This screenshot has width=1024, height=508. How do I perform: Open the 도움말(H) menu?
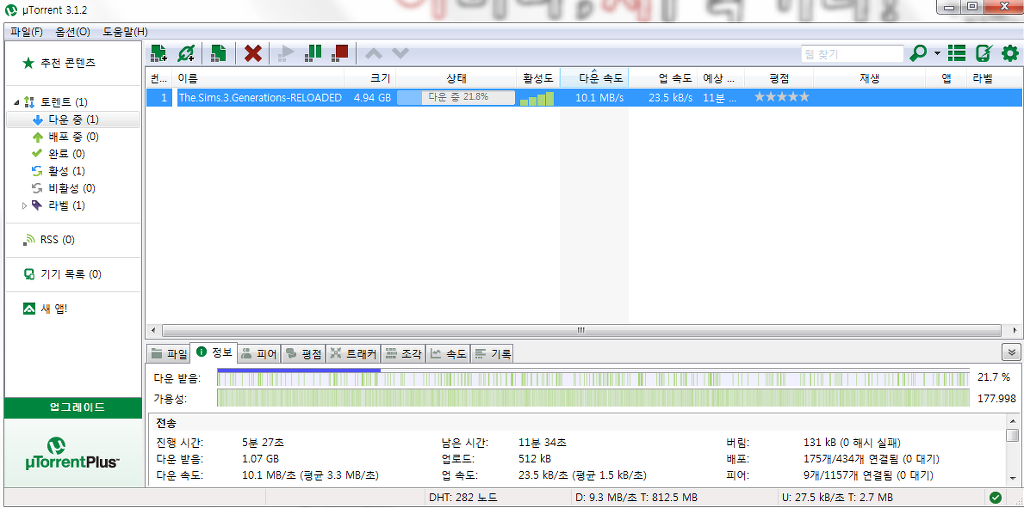[125, 31]
